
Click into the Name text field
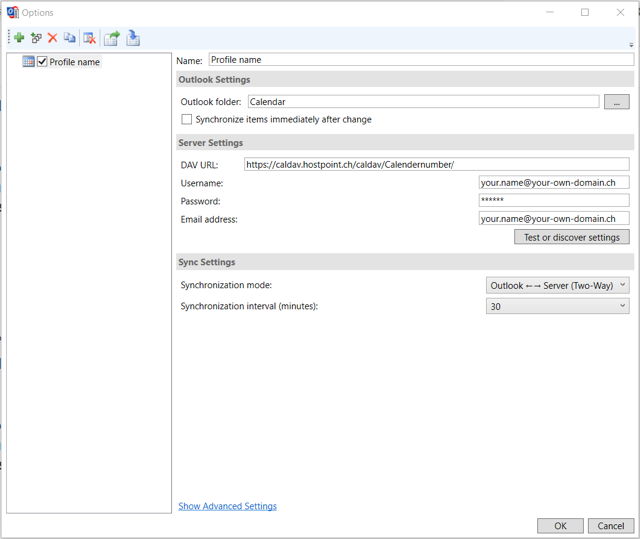point(421,60)
